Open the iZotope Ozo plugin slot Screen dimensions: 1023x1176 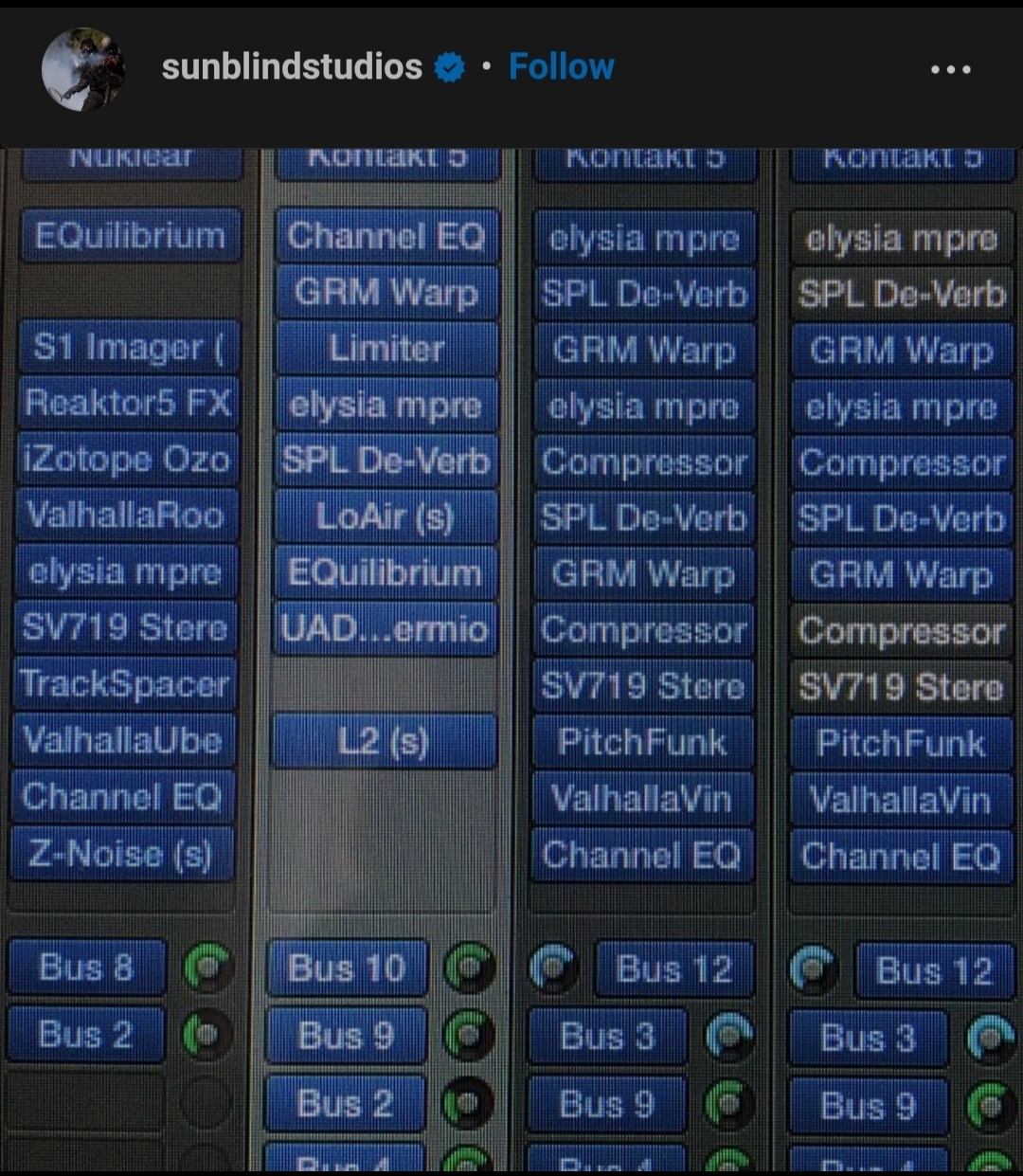127,460
